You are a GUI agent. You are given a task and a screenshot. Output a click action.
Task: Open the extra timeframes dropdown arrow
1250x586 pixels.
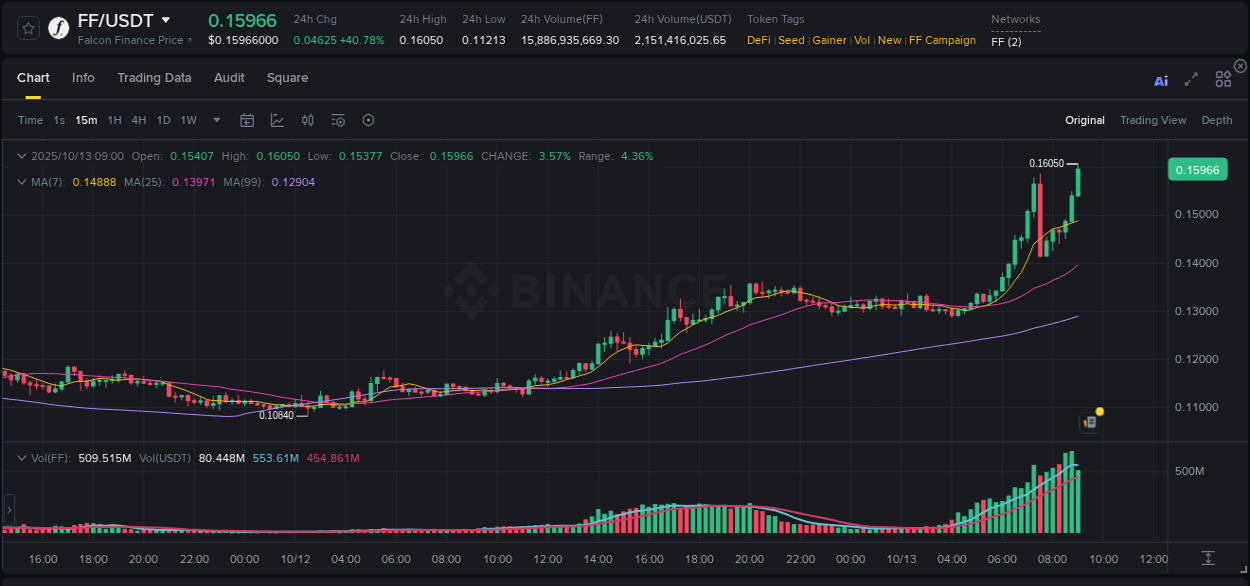[x=216, y=119]
